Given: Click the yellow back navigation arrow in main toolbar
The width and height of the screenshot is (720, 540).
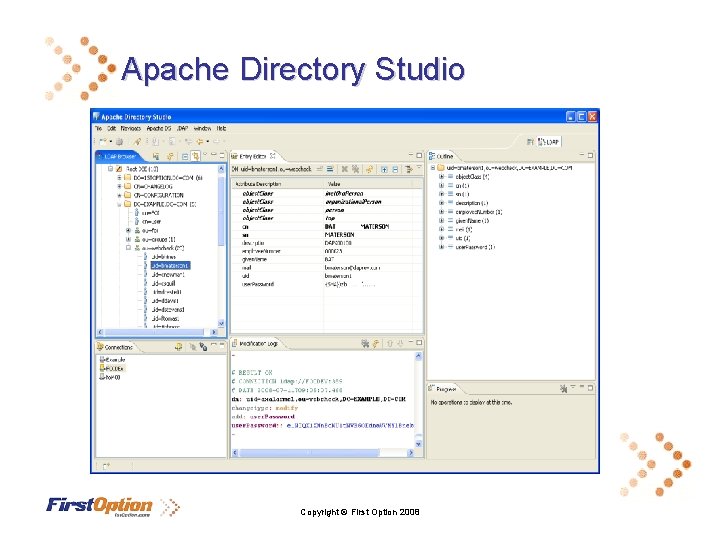Looking at the screenshot, I should 200,142.
